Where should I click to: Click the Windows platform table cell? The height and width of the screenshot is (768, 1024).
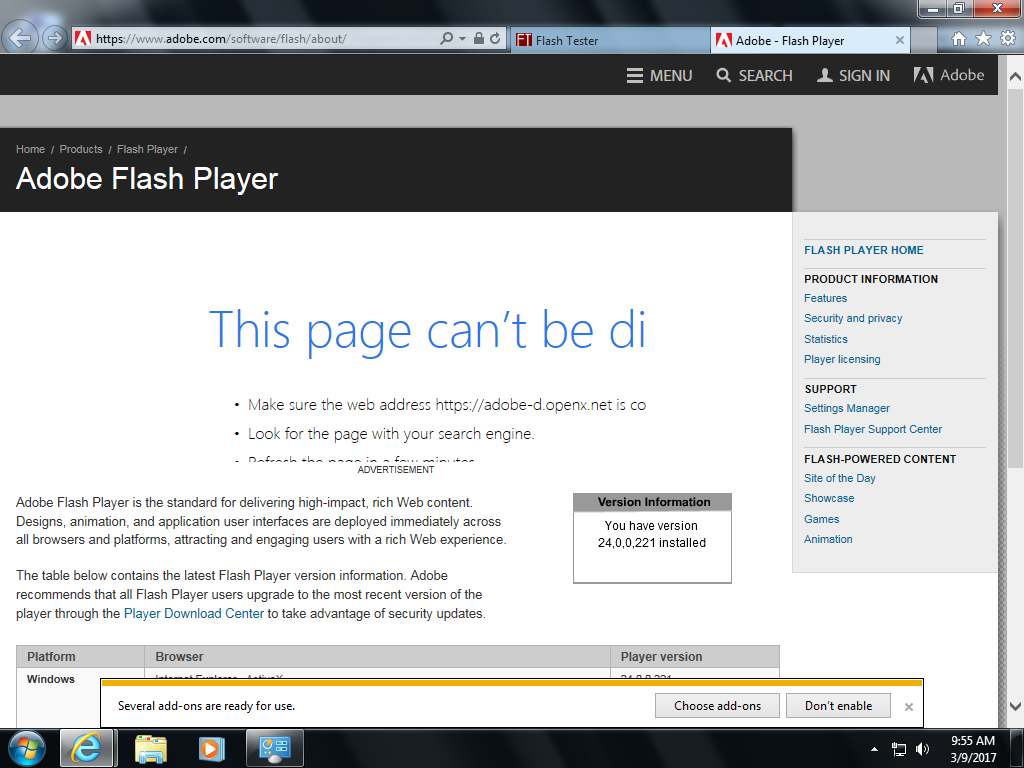coord(50,679)
